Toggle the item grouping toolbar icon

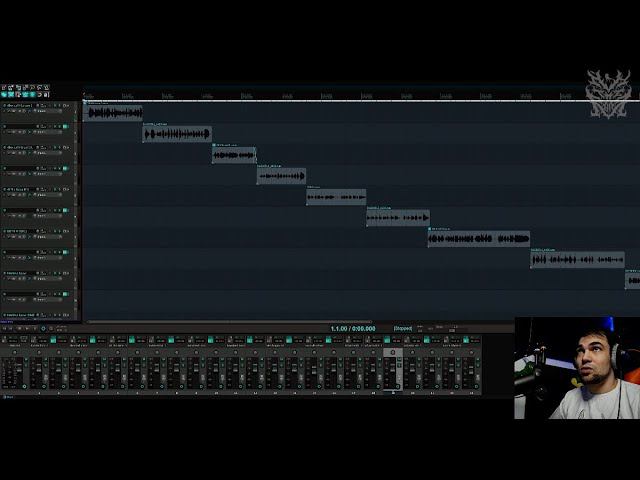[11, 94]
